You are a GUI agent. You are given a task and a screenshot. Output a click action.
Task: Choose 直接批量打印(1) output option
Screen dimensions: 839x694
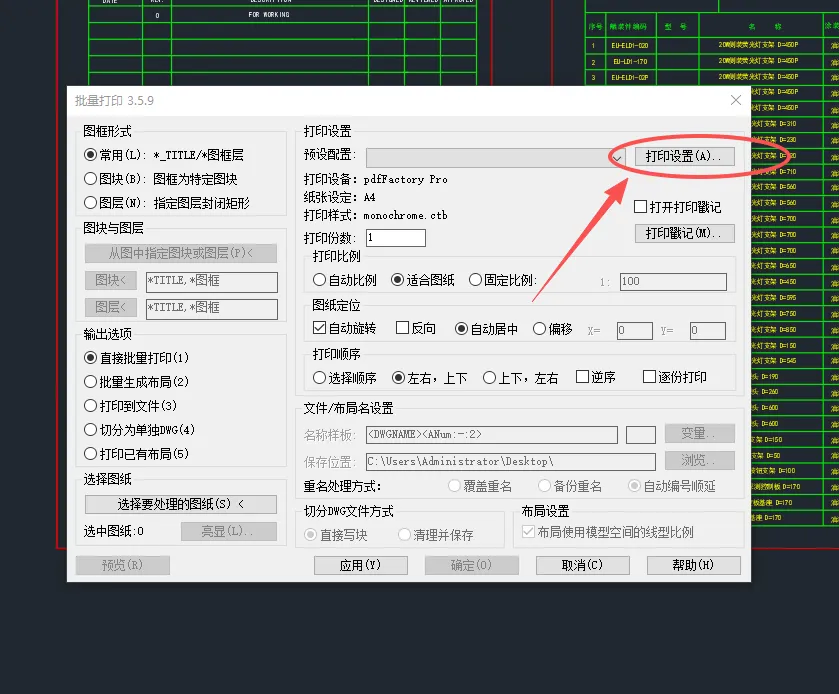pyautogui.click(x=90, y=357)
